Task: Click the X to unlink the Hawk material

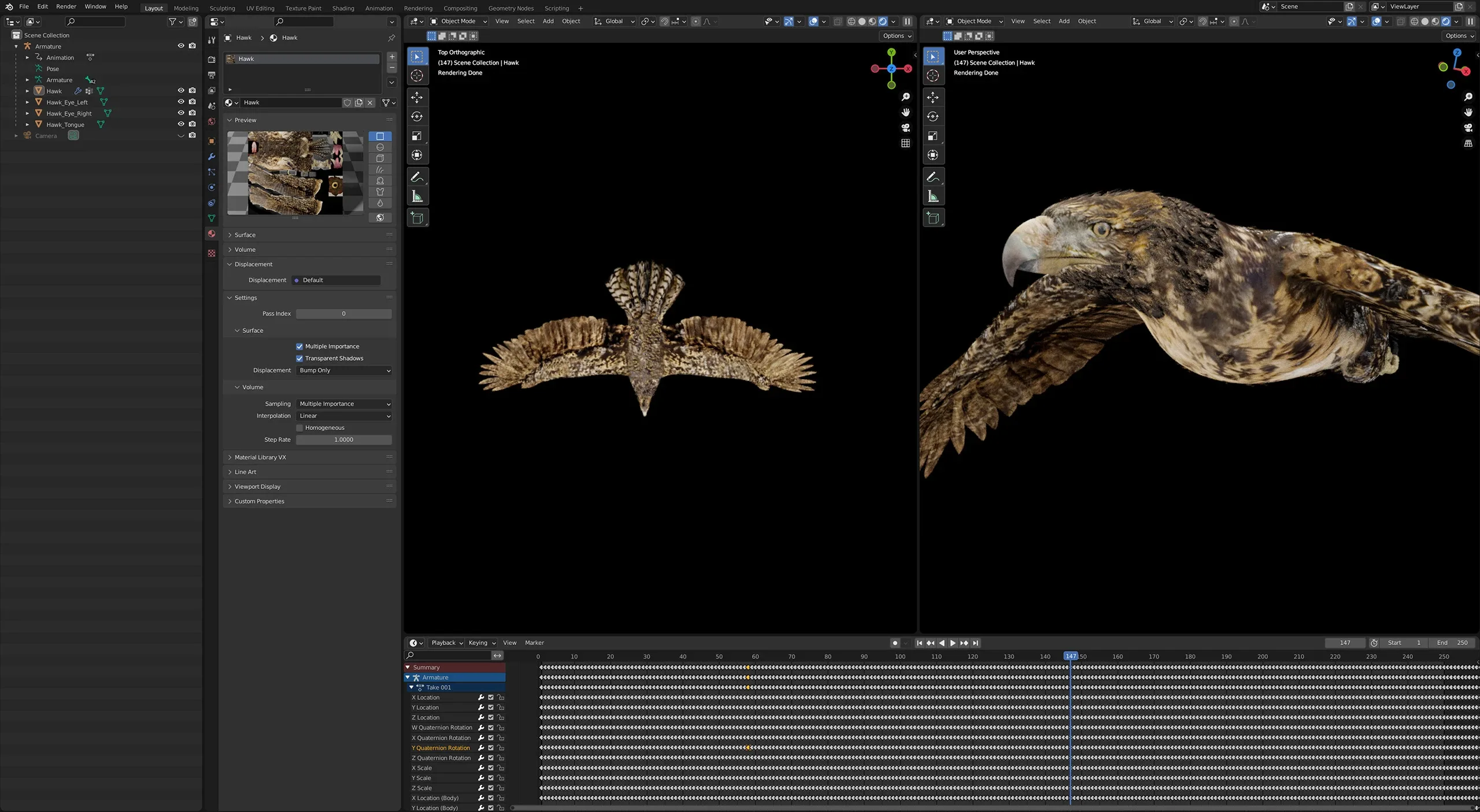Action: coord(370,102)
